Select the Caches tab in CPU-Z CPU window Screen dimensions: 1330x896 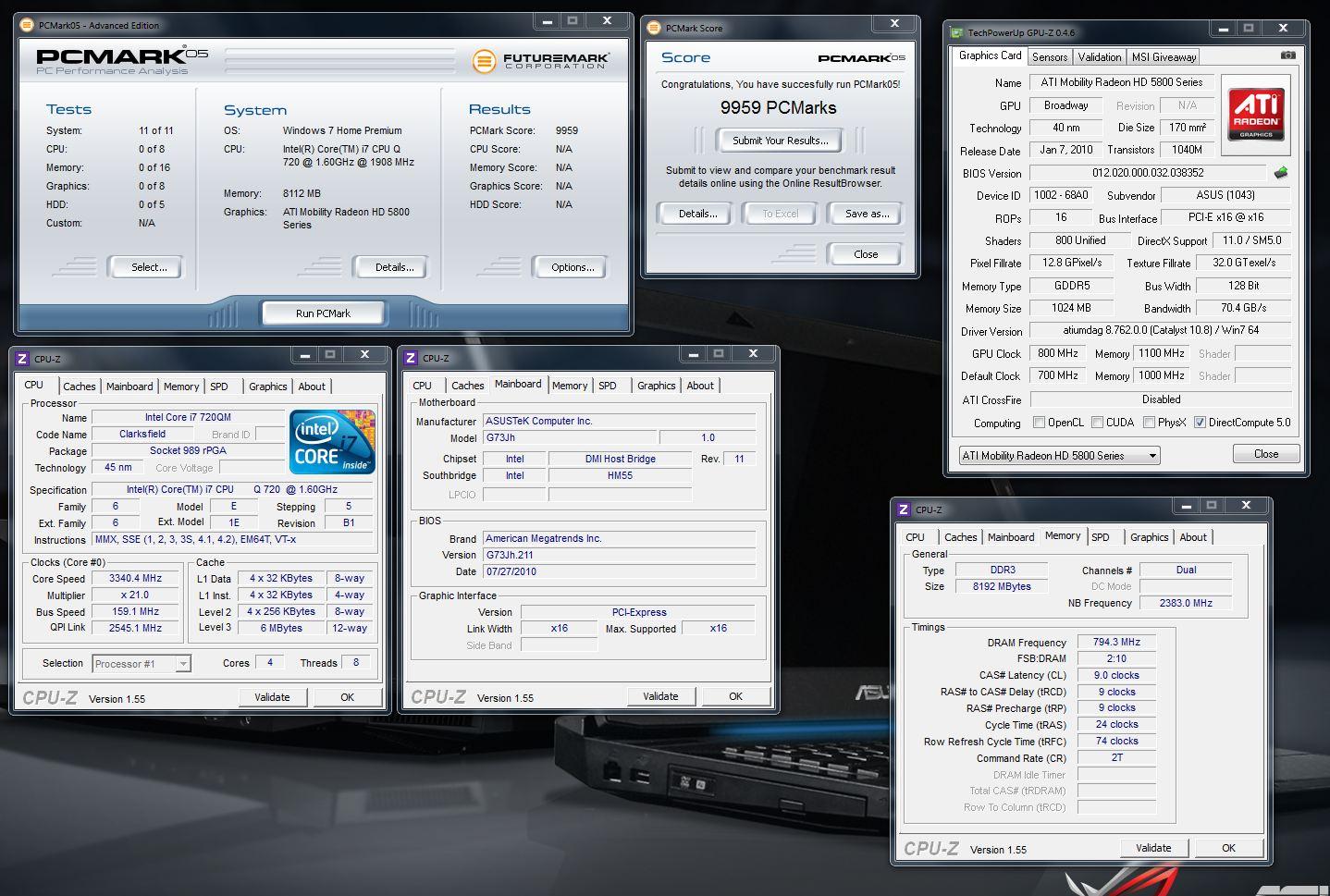click(x=80, y=387)
